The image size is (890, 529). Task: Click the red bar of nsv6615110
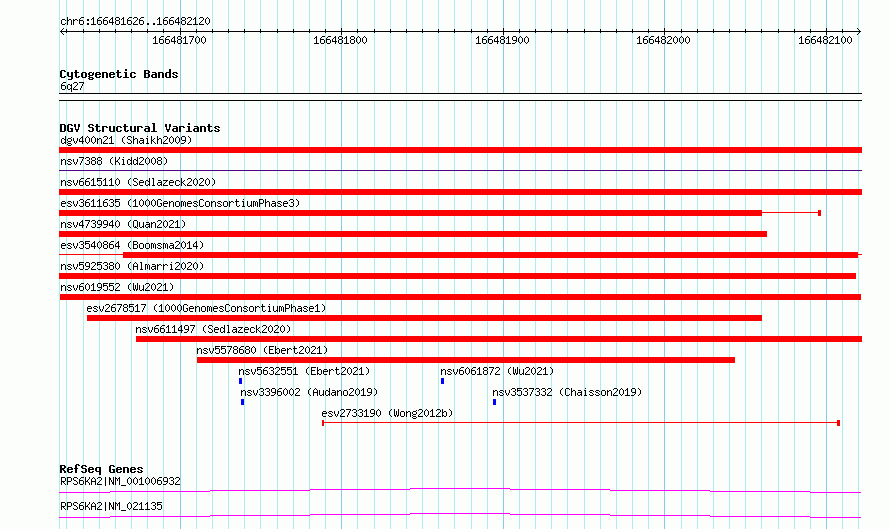(460, 192)
